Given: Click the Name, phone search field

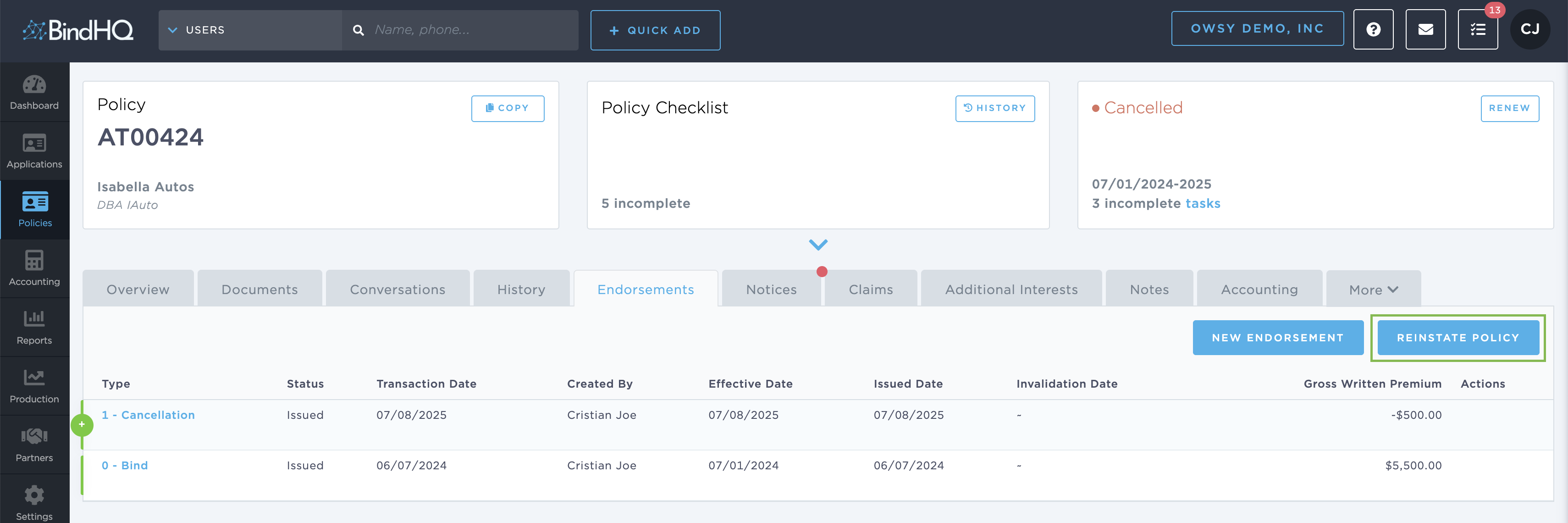Looking at the screenshot, I should pyautogui.click(x=469, y=30).
